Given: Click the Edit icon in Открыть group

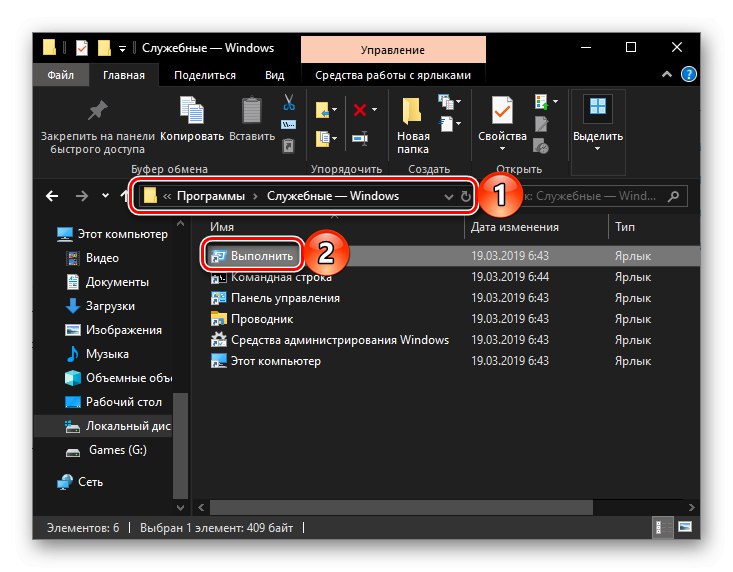Looking at the screenshot, I should pos(541,124).
